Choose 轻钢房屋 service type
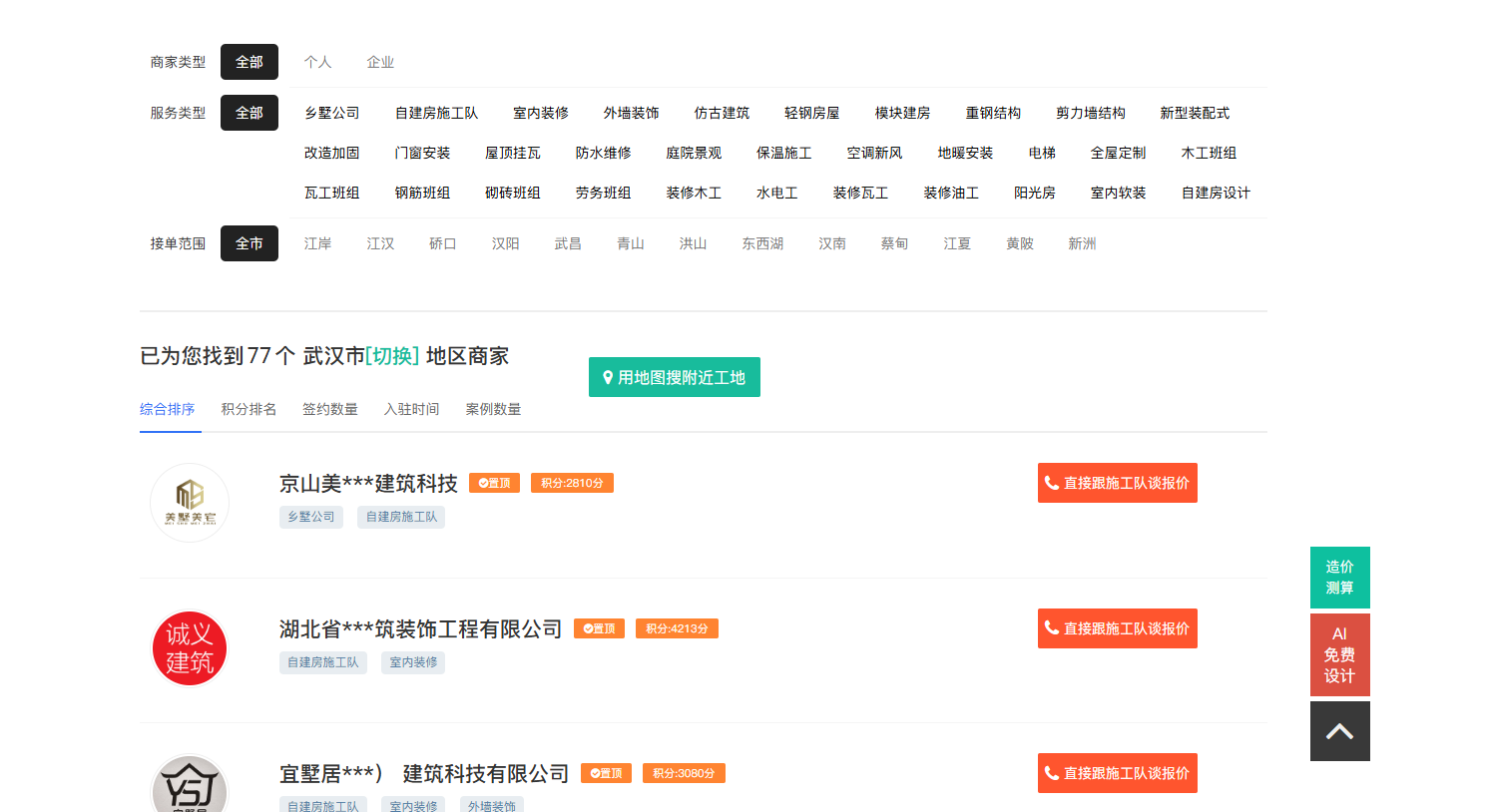The height and width of the screenshot is (812, 1486). pyautogui.click(x=812, y=113)
